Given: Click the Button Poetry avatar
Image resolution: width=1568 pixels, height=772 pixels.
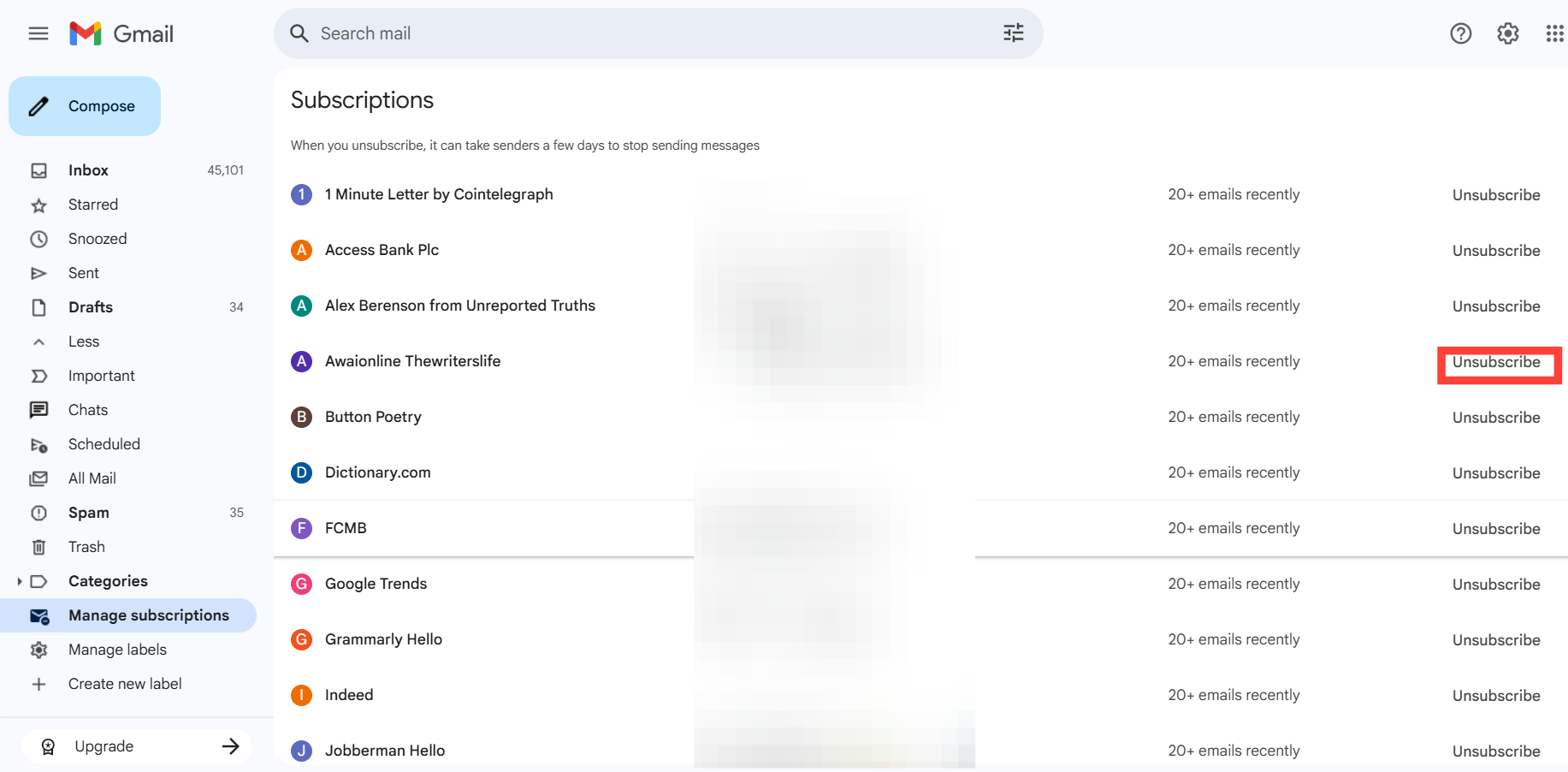Looking at the screenshot, I should point(301,417).
